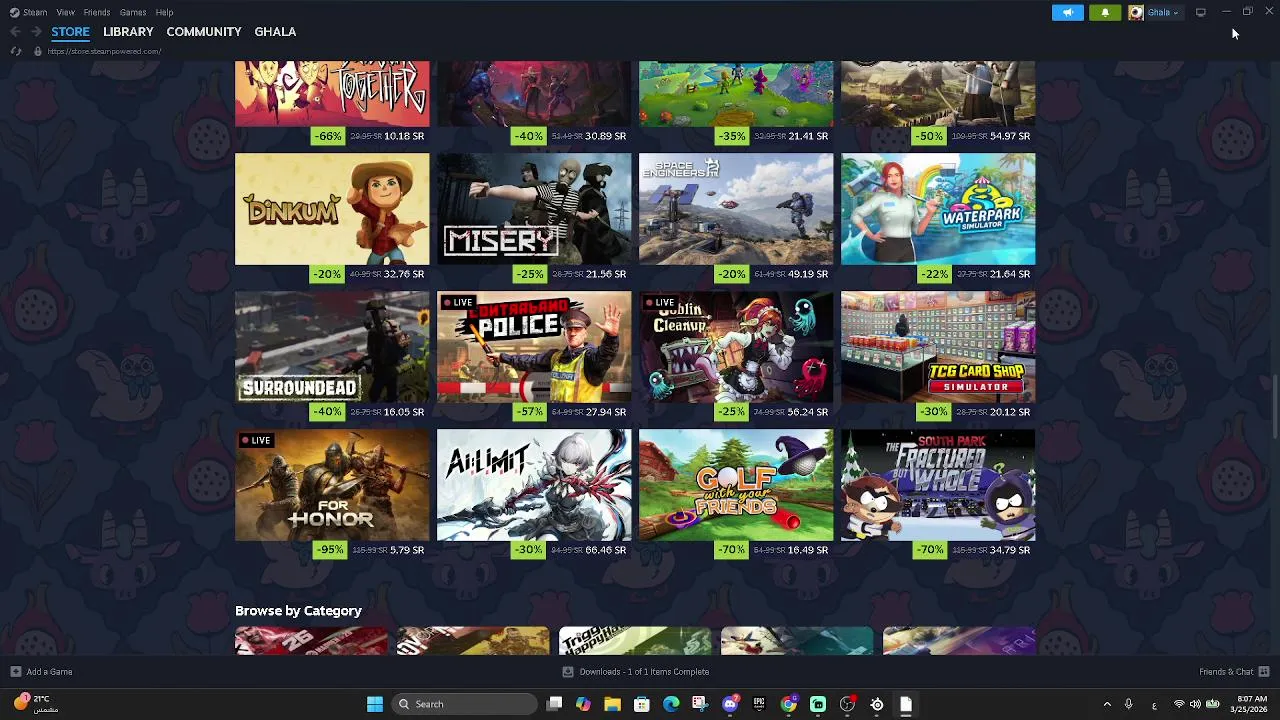Click the store URL address bar
Viewport: 1280px width, 720px height.
pyautogui.click(x=104, y=51)
